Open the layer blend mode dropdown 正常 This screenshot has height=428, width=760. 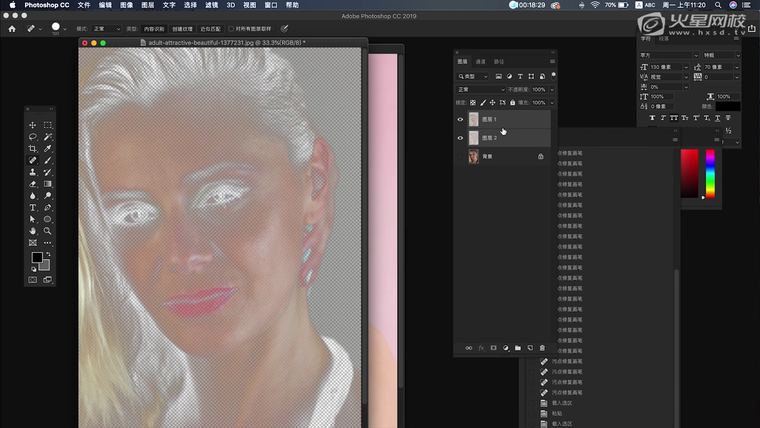[480, 89]
